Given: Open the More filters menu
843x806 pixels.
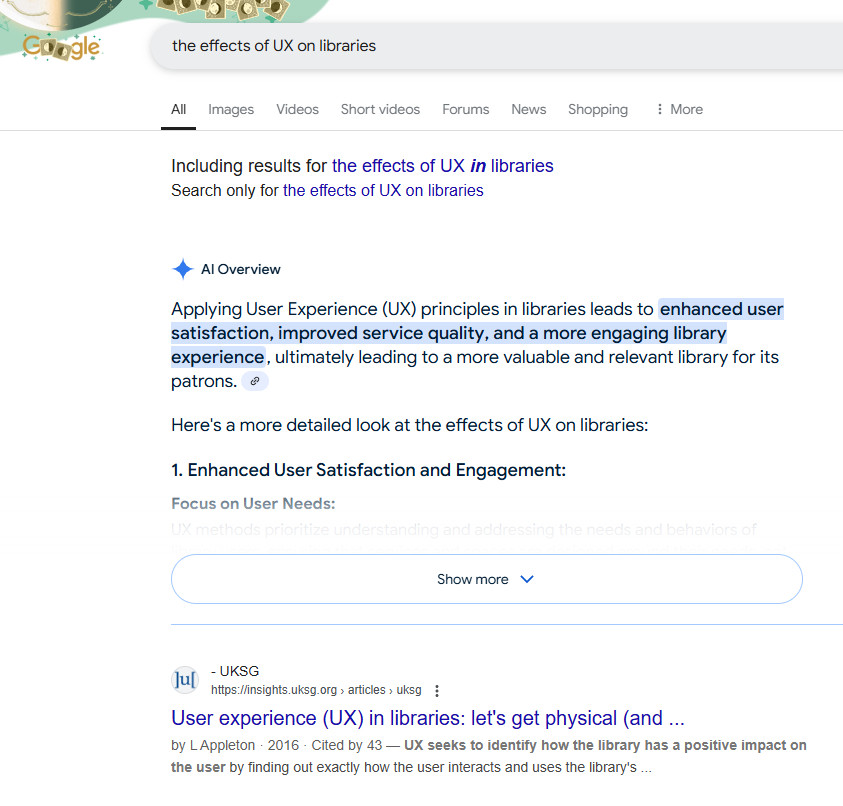Looking at the screenshot, I should coord(680,109).
